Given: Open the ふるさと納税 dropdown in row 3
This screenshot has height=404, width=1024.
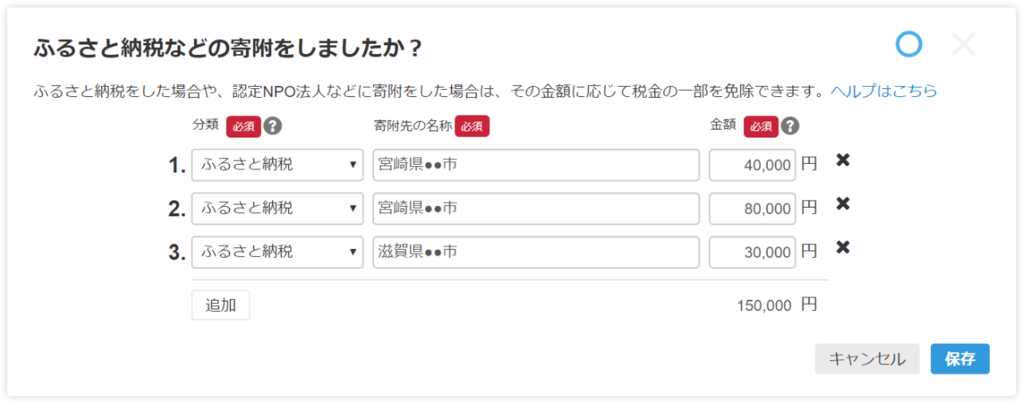Looking at the screenshot, I should [277, 252].
